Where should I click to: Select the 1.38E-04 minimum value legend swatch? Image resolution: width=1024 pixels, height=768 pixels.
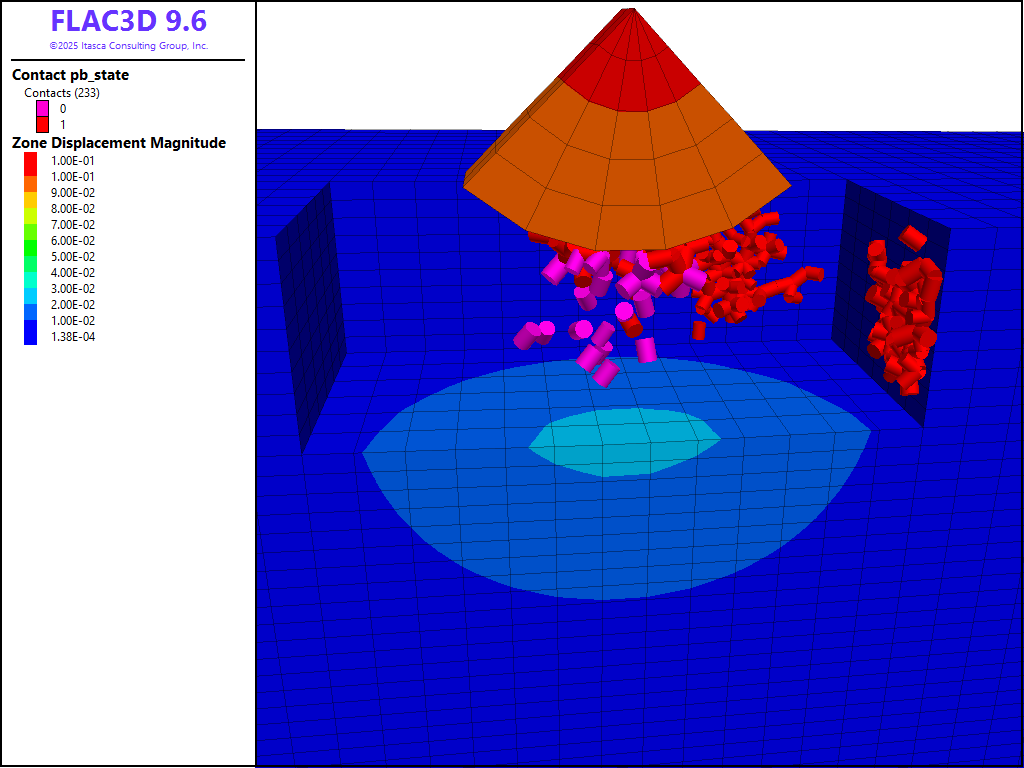pos(31,336)
